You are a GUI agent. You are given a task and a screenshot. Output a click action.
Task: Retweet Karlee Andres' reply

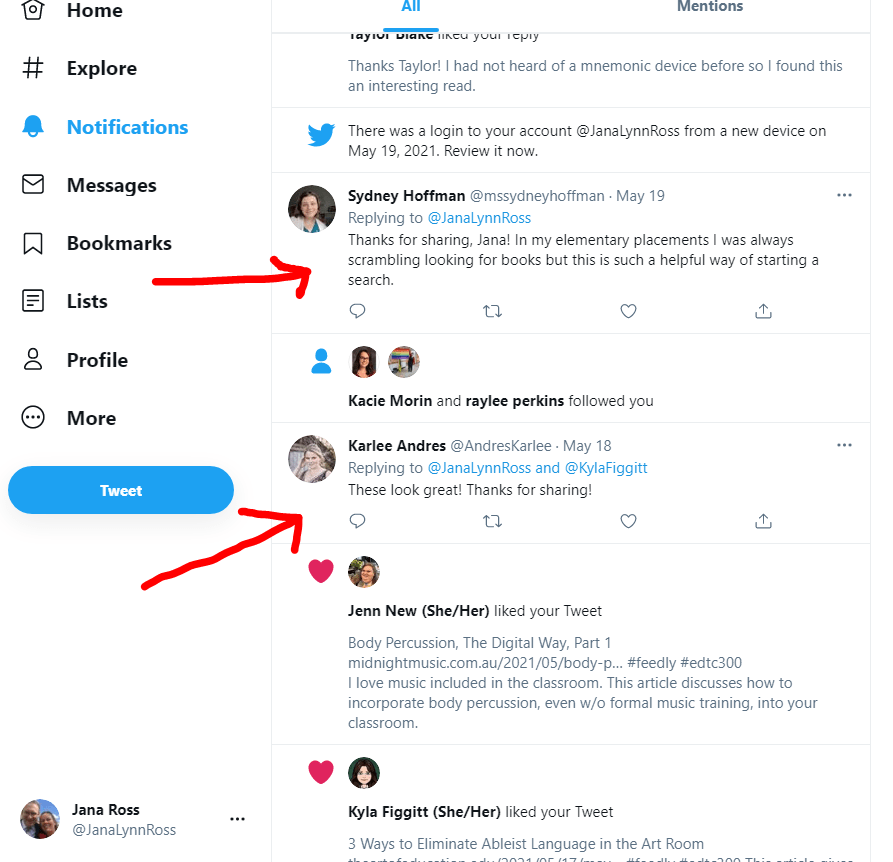[492, 521]
